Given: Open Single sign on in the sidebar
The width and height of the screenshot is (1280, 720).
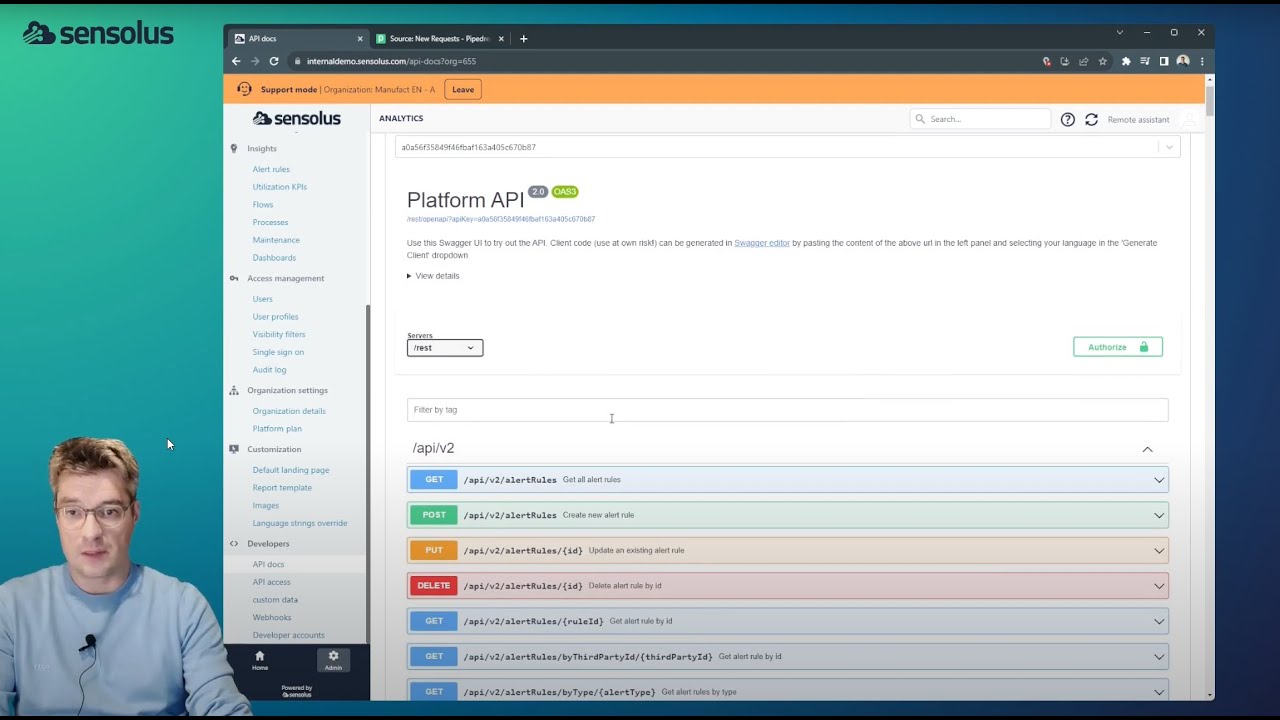Looking at the screenshot, I should pos(278,352).
